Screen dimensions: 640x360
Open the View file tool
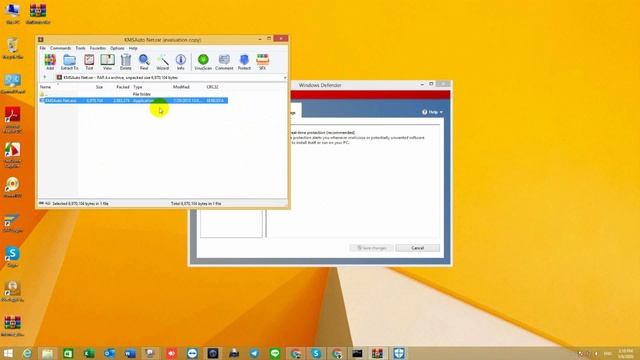click(107, 62)
